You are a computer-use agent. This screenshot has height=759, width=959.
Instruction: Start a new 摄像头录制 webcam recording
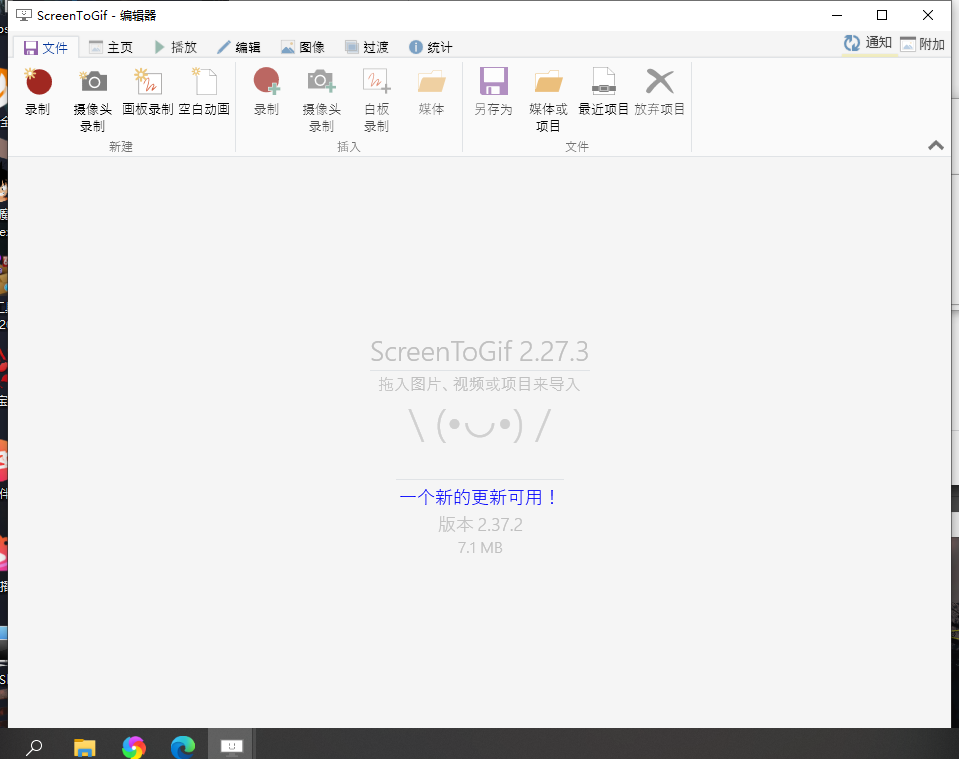[x=93, y=82]
